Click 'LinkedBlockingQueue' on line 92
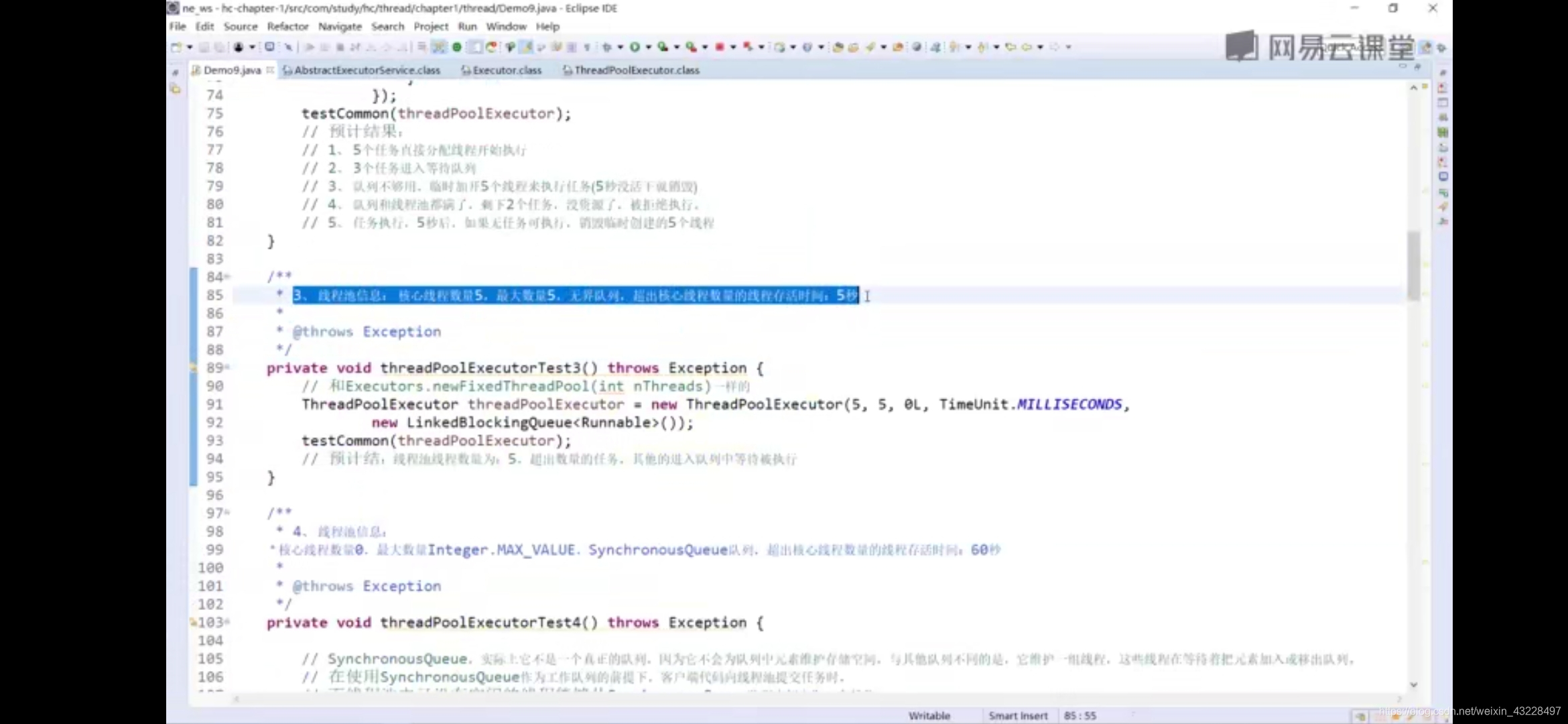Screen dimensions: 1568x724 click(x=489, y=422)
